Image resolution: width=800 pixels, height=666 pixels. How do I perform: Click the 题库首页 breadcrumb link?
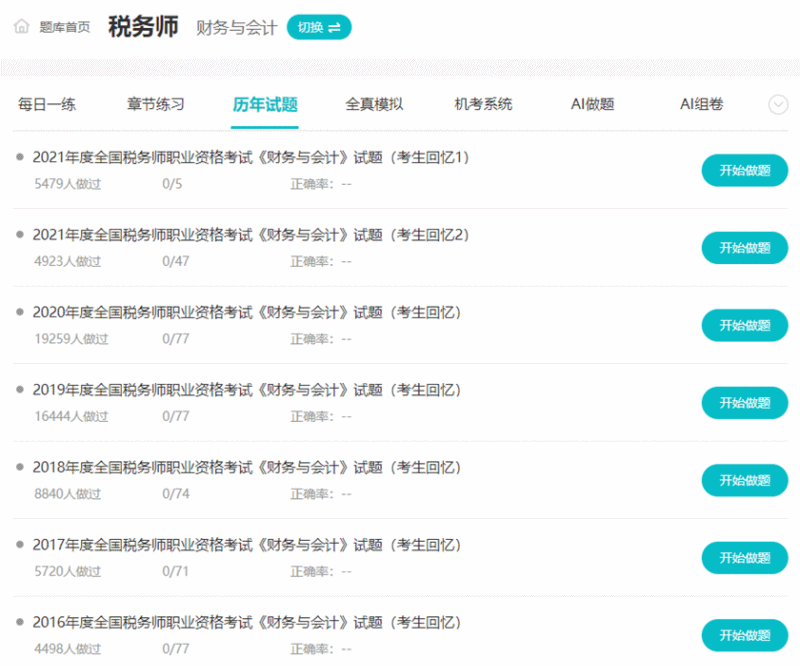(x=64, y=27)
